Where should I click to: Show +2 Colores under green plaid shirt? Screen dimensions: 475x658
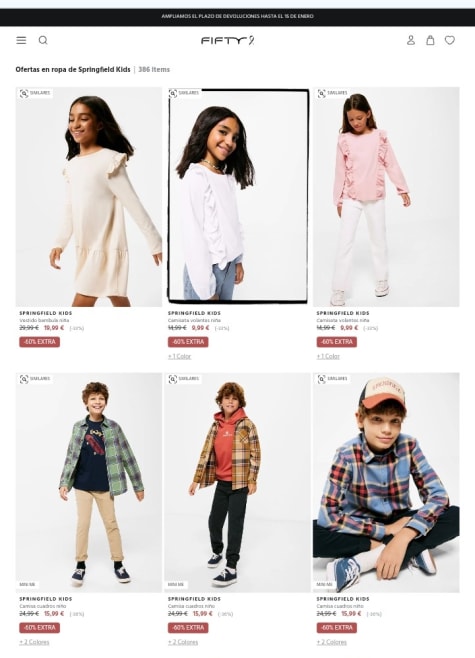(x=34, y=642)
